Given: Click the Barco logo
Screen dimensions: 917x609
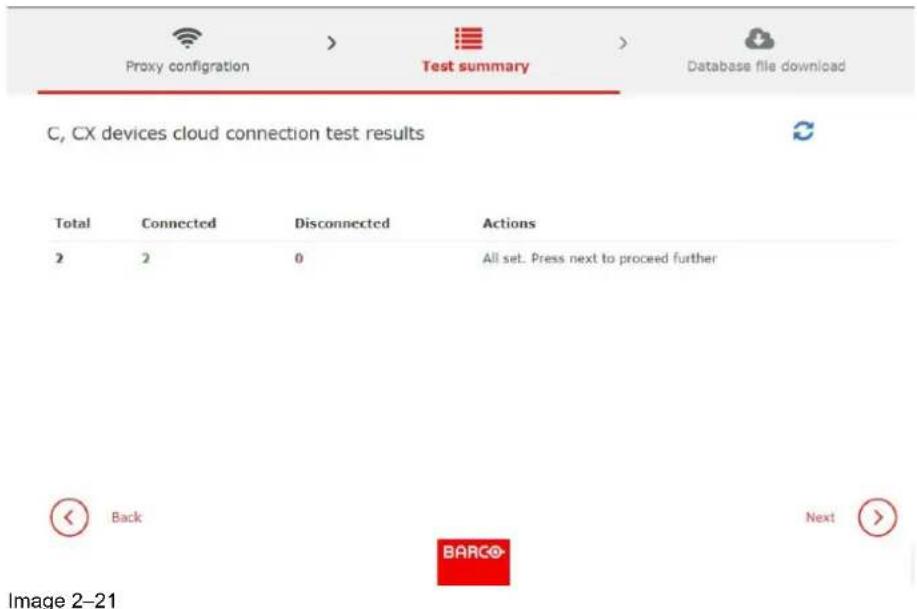Looking at the screenshot, I should pyautogui.click(x=473, y=562).
